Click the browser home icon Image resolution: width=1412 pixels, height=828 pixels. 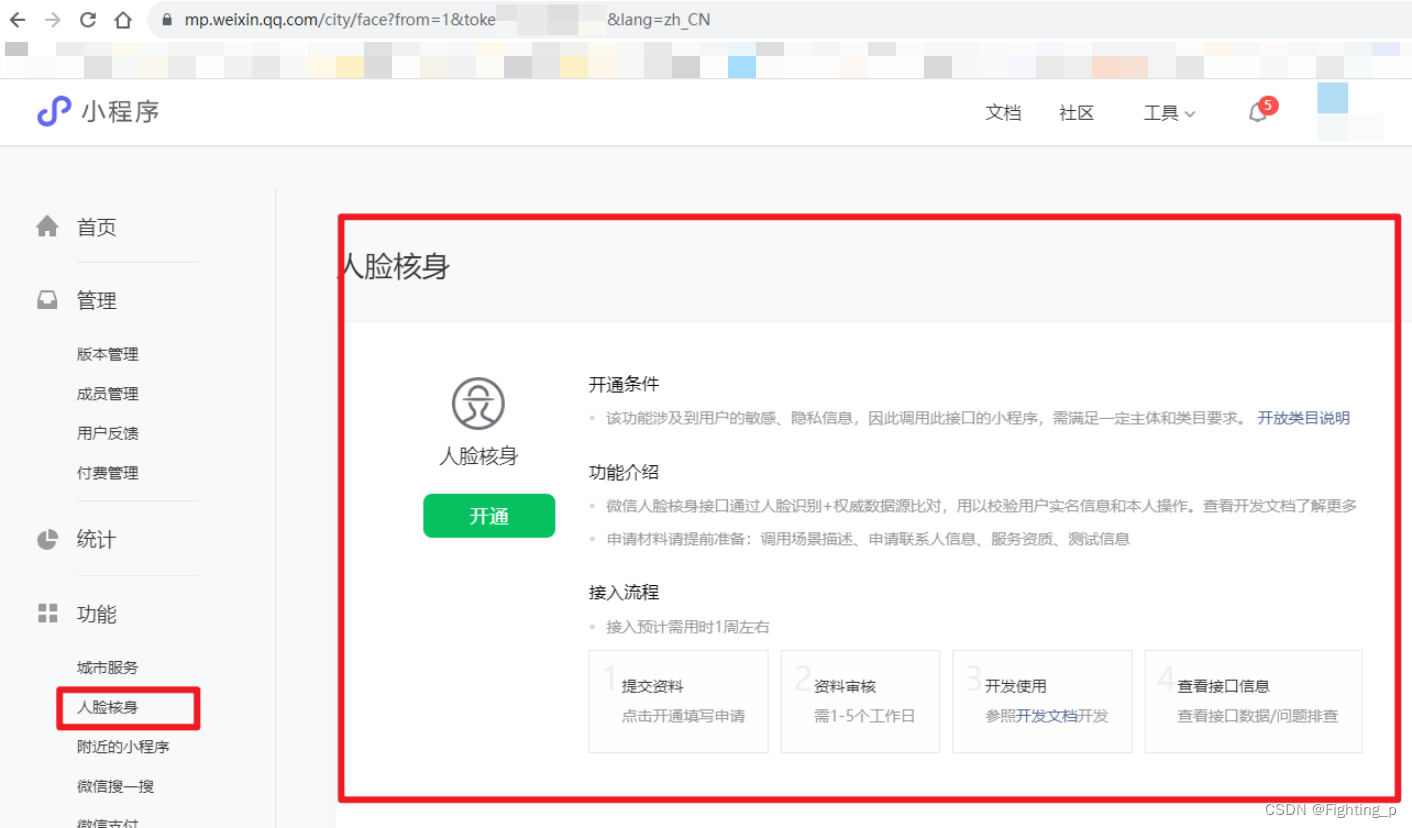122,18
